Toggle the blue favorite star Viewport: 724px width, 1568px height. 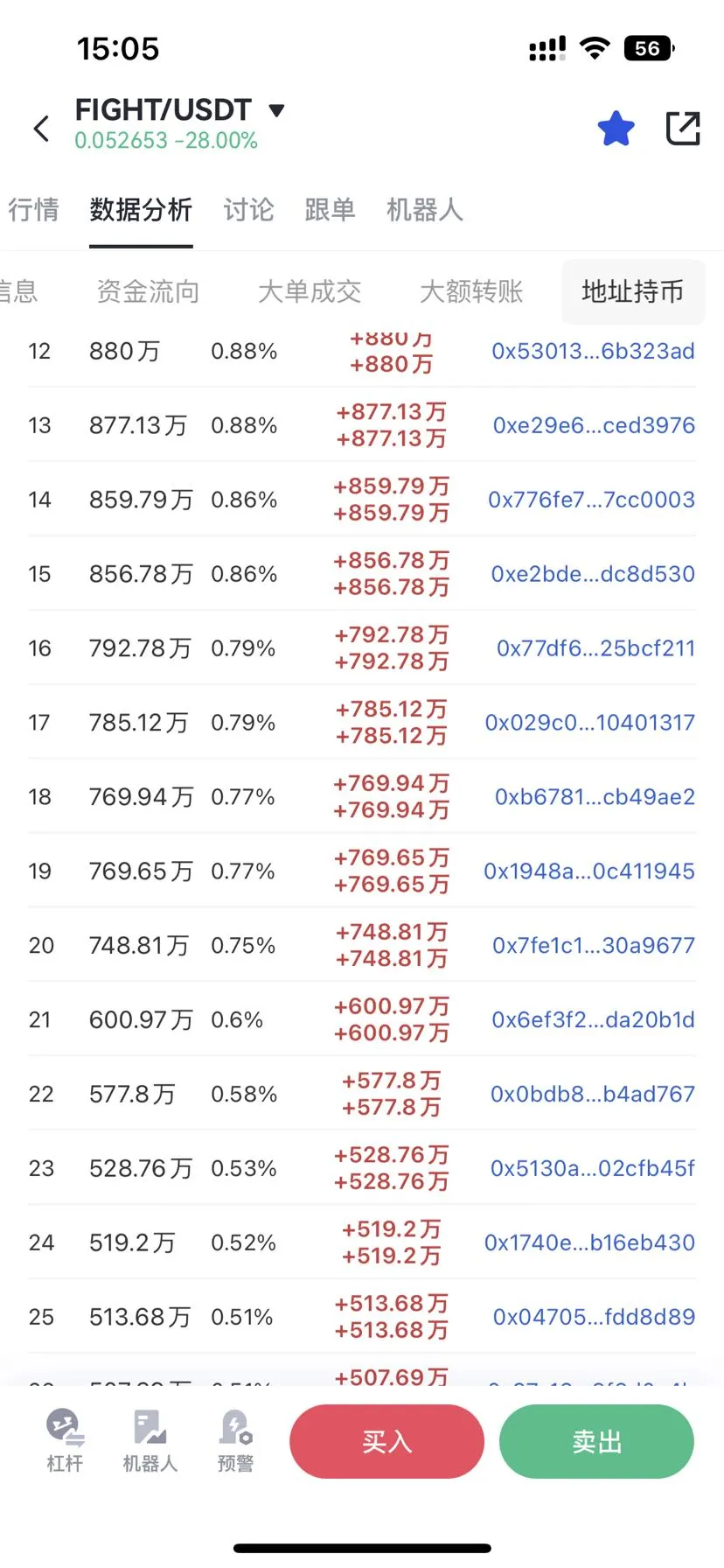tap(616, 129)
